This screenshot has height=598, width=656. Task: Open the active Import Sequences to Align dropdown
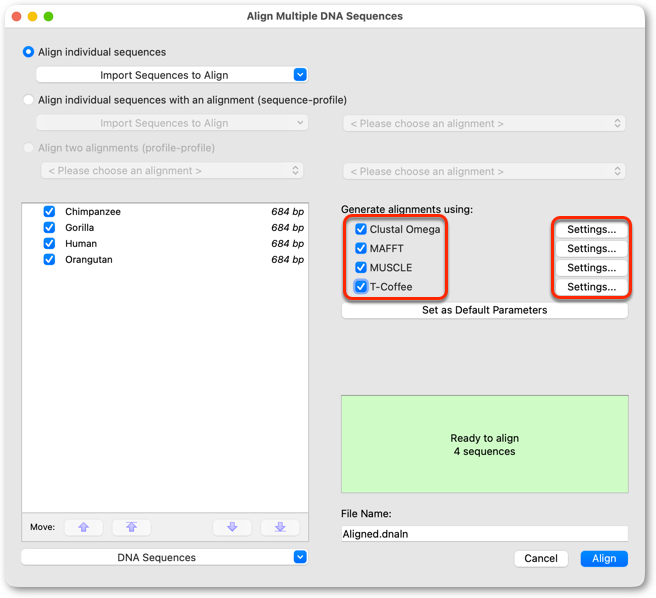(x=172, y=75)
